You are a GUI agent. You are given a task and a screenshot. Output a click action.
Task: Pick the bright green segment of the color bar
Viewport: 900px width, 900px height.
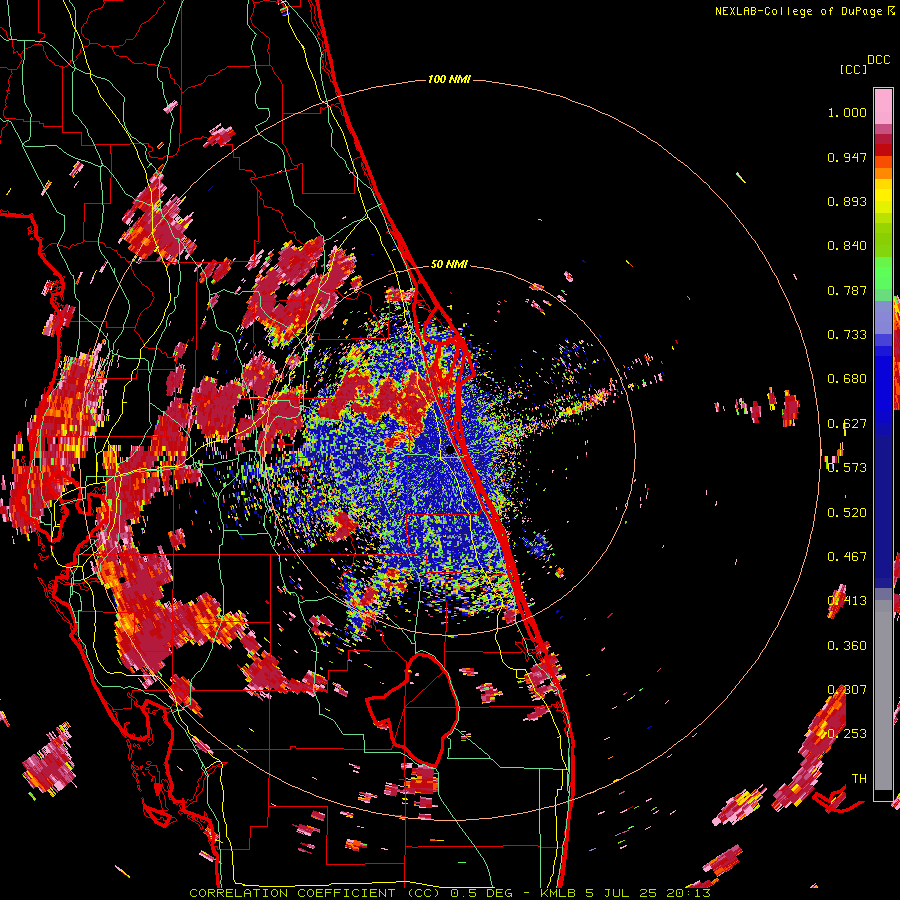click(883, 273)
